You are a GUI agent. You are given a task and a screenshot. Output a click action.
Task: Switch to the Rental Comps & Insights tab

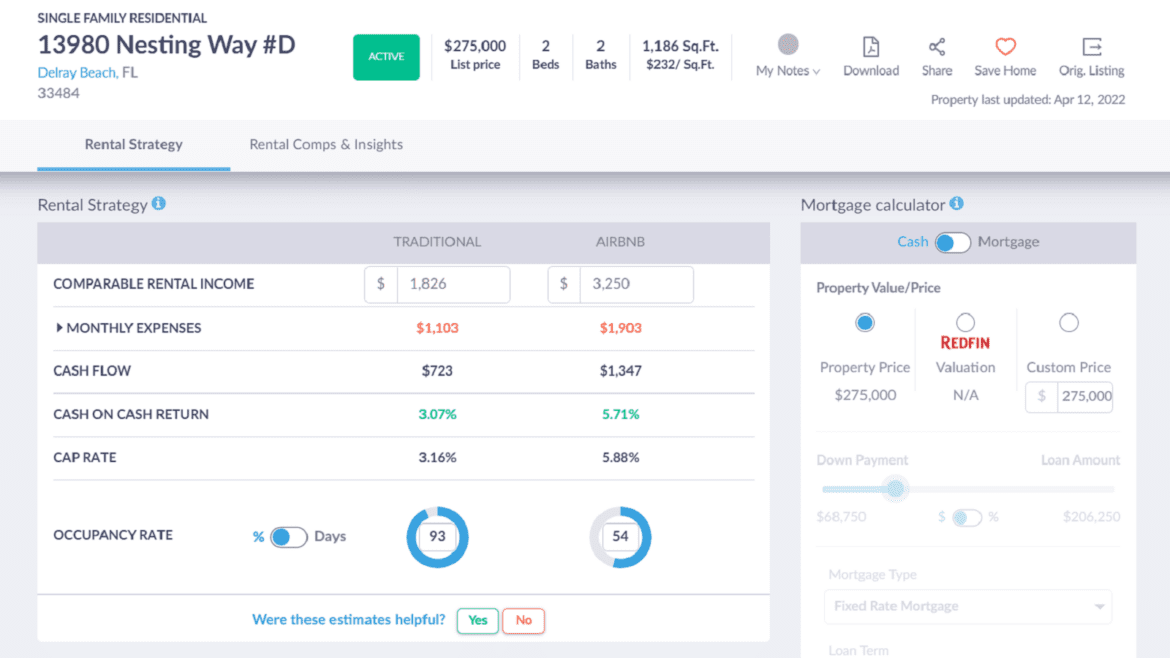click(x=326, y=144)
